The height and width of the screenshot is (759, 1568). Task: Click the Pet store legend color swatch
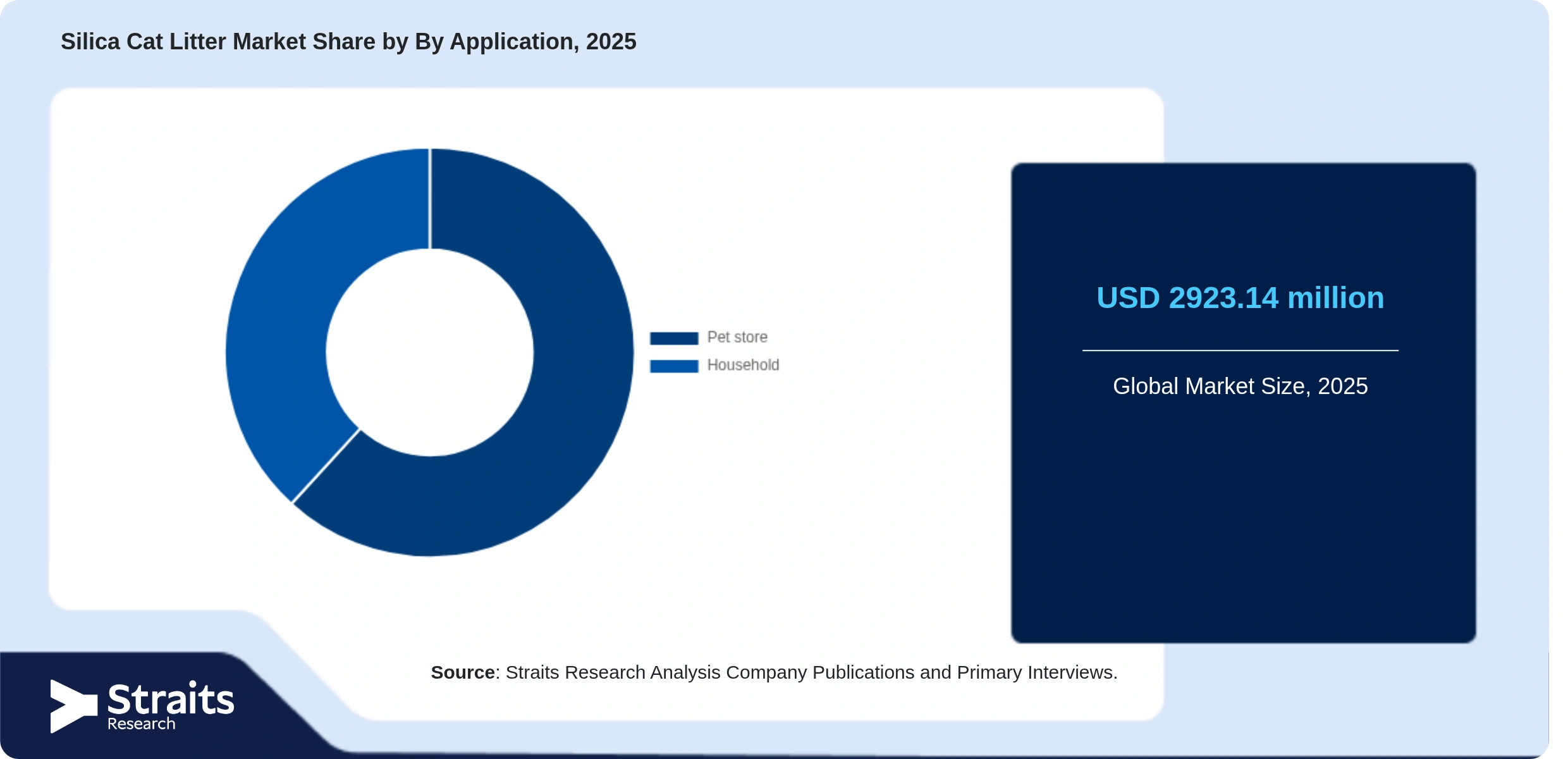tap(674, 338)
